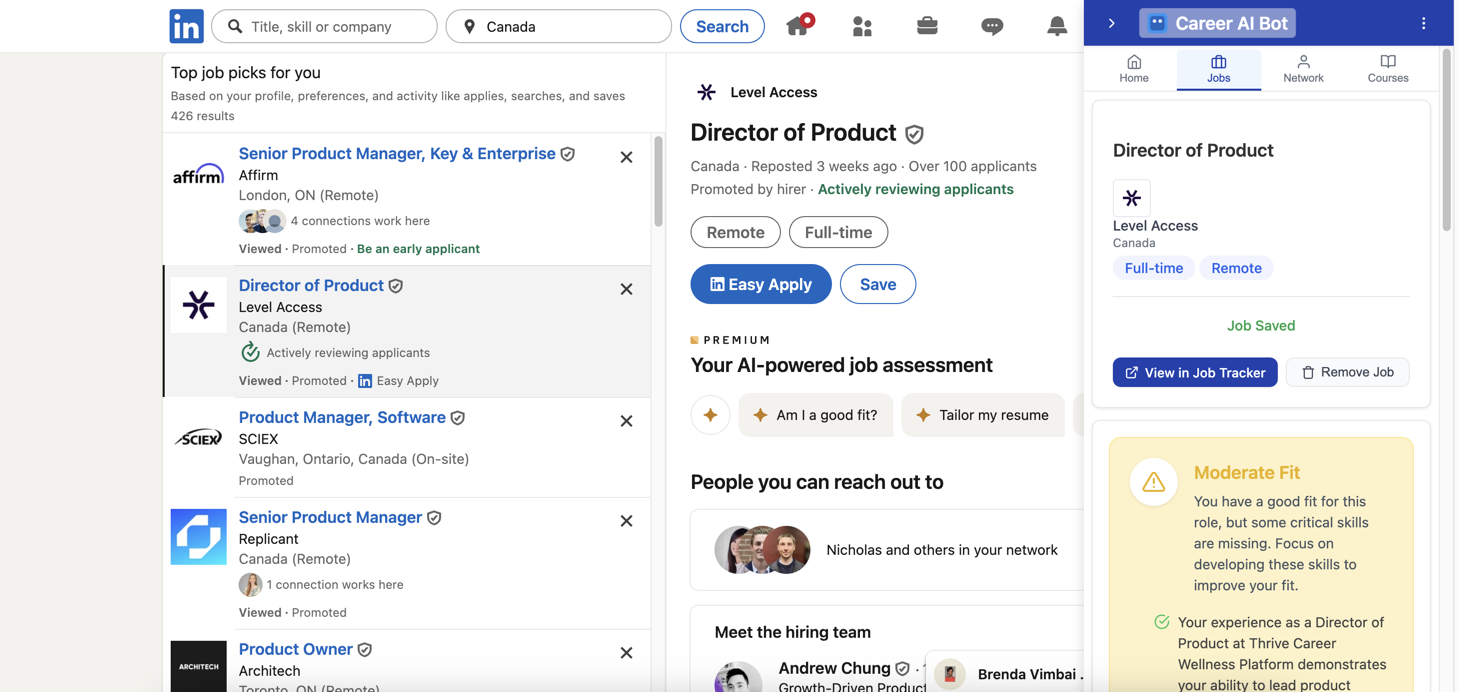The width and height of the screenshot is (1459, 692).
Task: Open Career AI Bot three-dot options menu
Action: (1423, 23)
